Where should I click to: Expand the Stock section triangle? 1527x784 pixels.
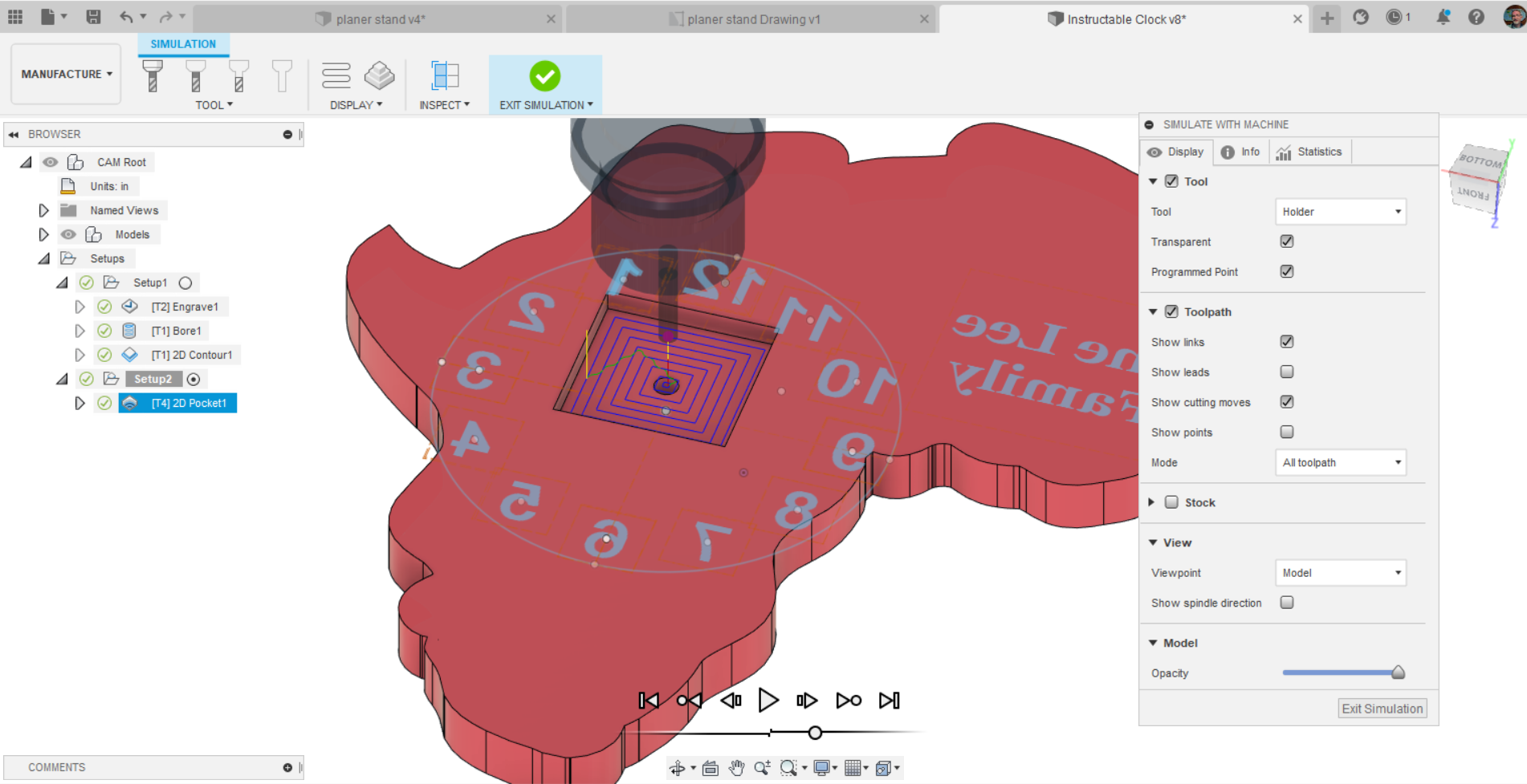[1152, 502]
